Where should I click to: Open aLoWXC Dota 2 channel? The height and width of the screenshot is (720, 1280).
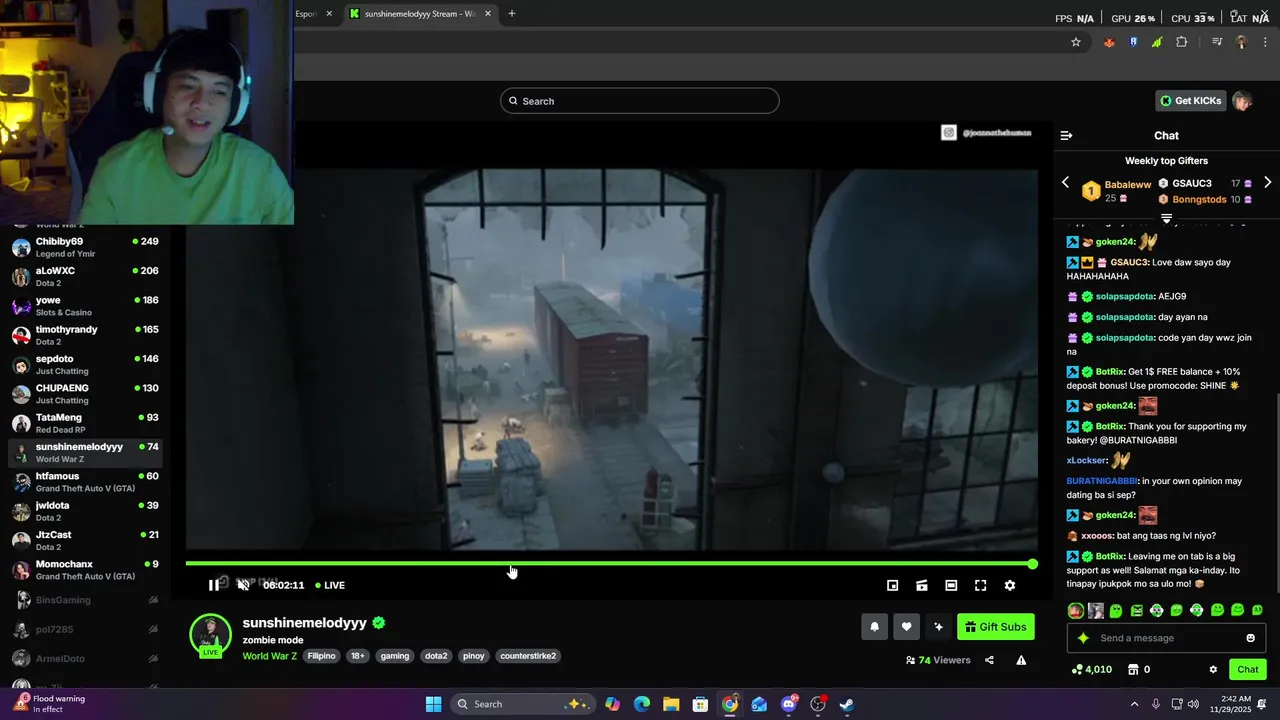(x=85, y=277)
